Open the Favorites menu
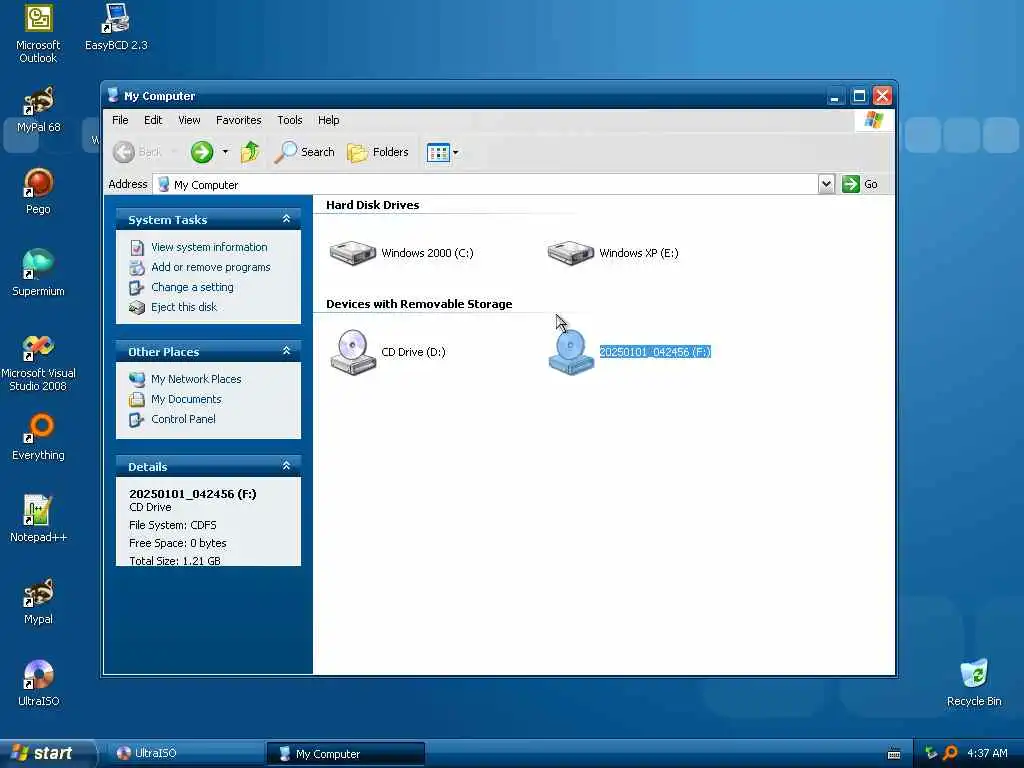The width and height of the screenshot is (1024, 768). 238,120
